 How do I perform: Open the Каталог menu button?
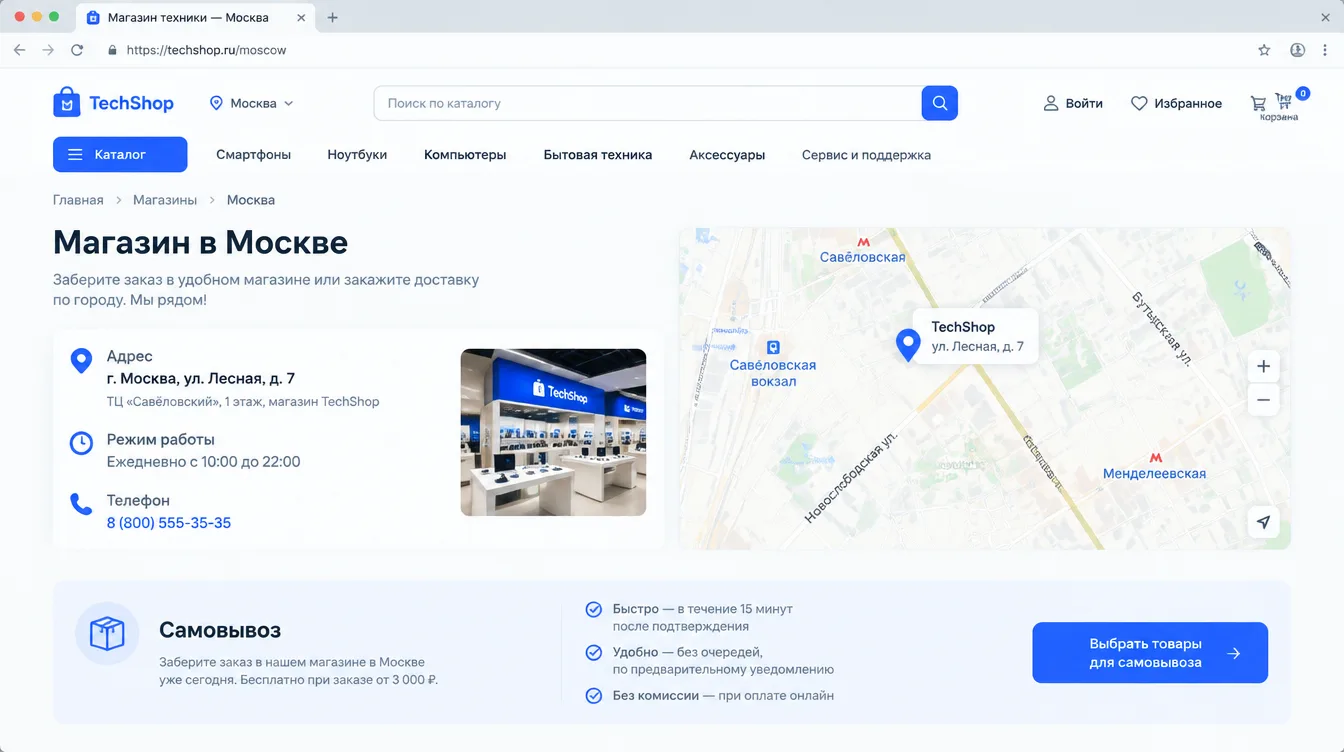(120, 154)
